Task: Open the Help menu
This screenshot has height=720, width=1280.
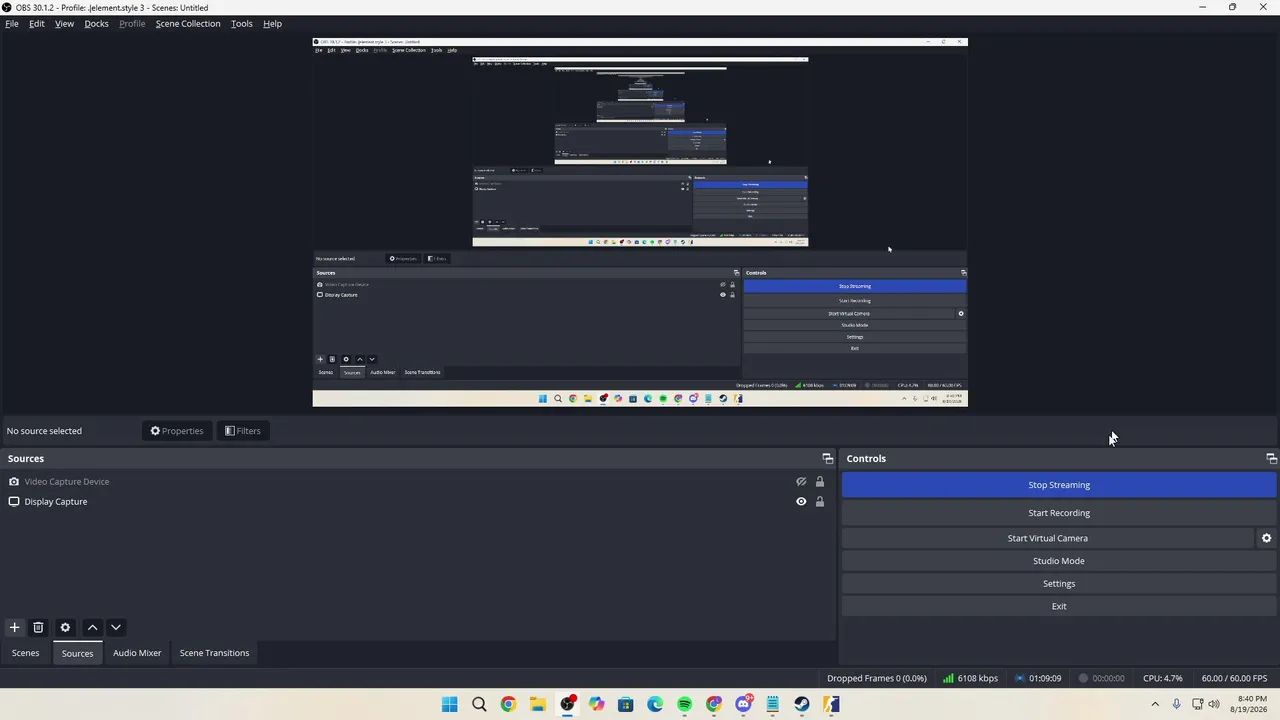Action: pos(272,23)
